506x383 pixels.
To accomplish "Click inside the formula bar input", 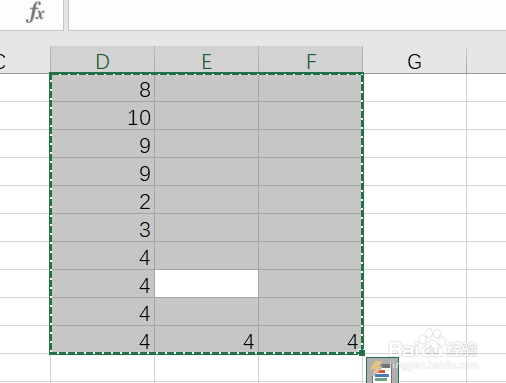I will click(x=287, y=15).
